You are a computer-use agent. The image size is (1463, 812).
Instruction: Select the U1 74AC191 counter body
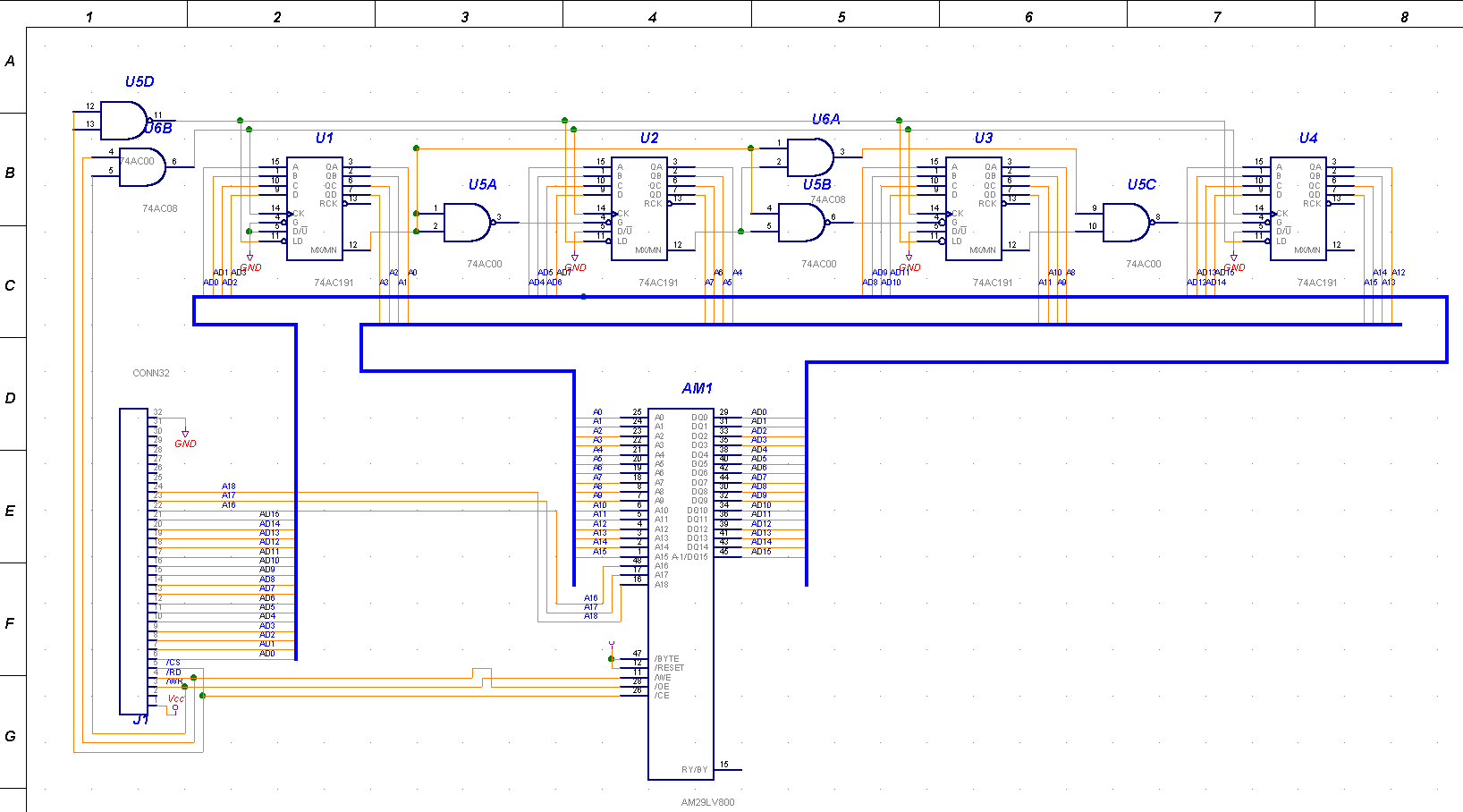(314, 209)
